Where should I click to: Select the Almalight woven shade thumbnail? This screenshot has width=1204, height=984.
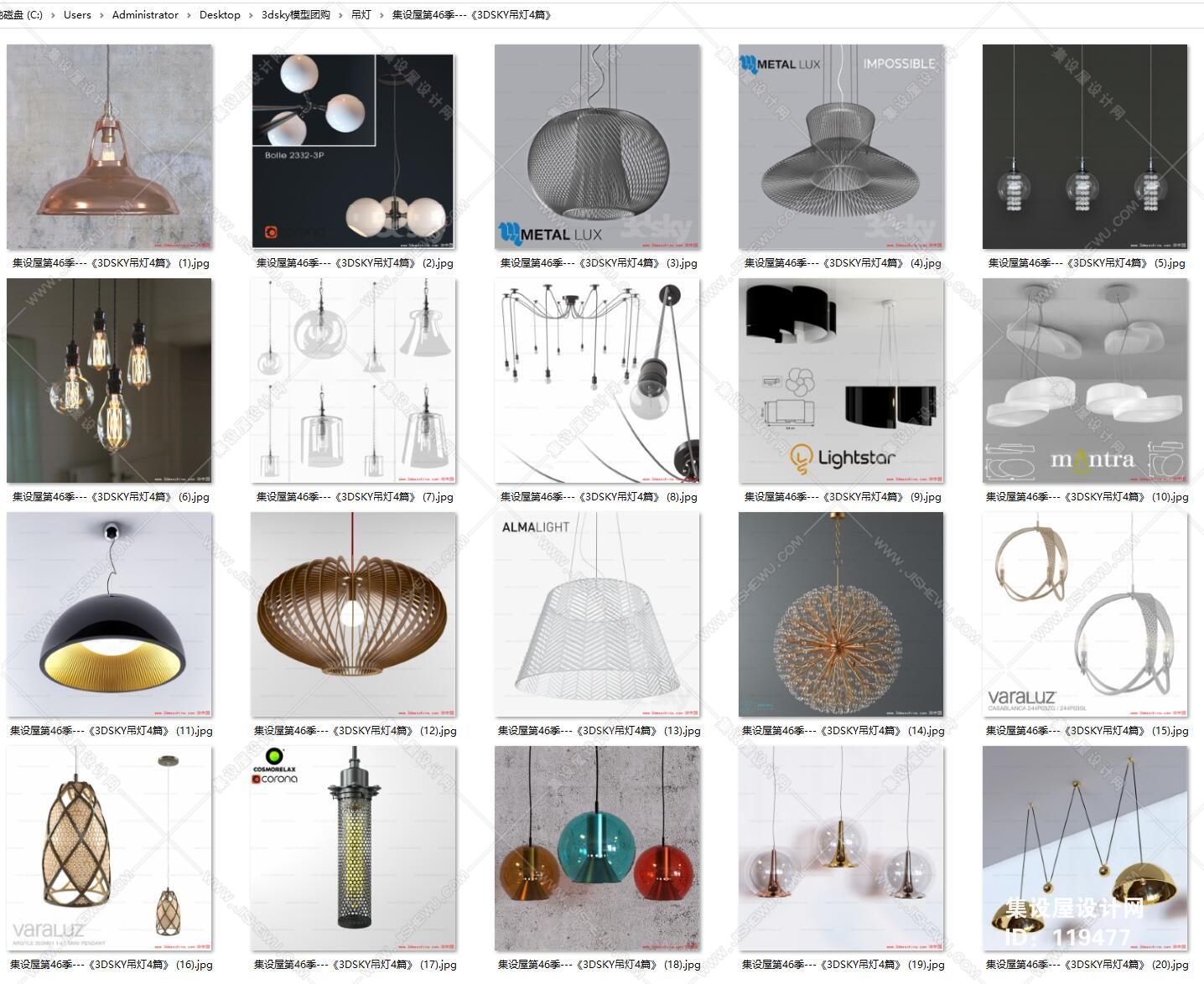pyautogui.click(x=597, y=615)
